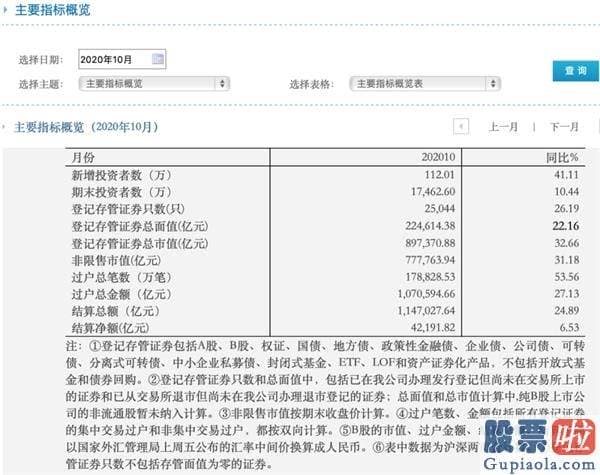Viewport: 600px width, 475px height.
Task: Select the 同比% column header
Action: (x=562, y=157)
